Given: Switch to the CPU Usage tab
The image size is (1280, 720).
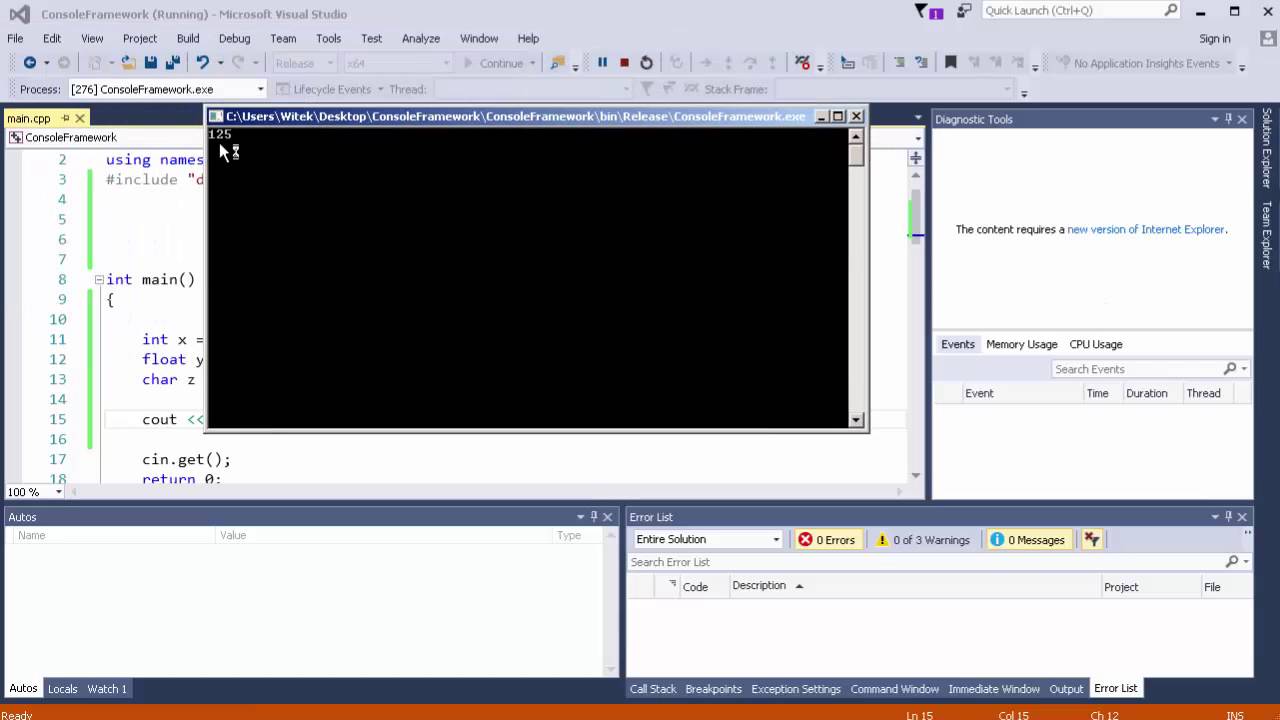Looking at the screenshot, I should (1096, 344).
